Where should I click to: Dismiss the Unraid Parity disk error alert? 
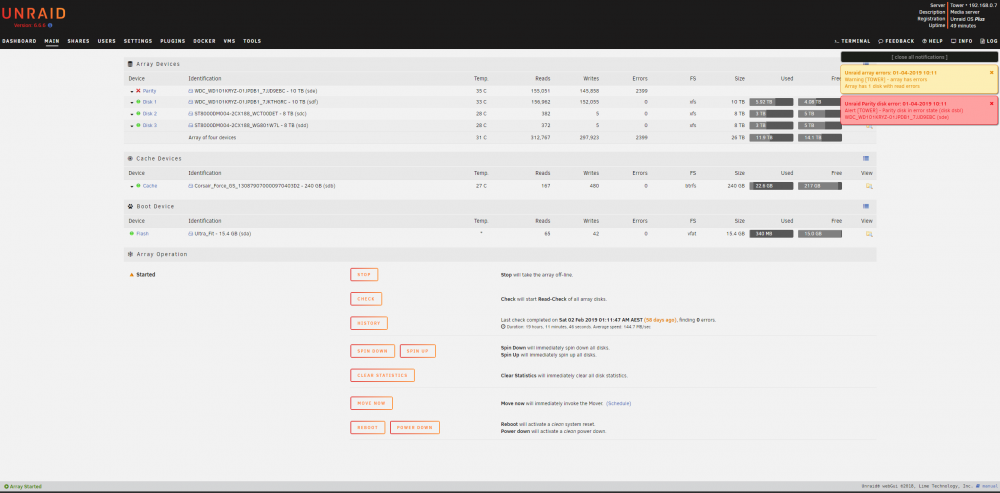pos(991,103)
